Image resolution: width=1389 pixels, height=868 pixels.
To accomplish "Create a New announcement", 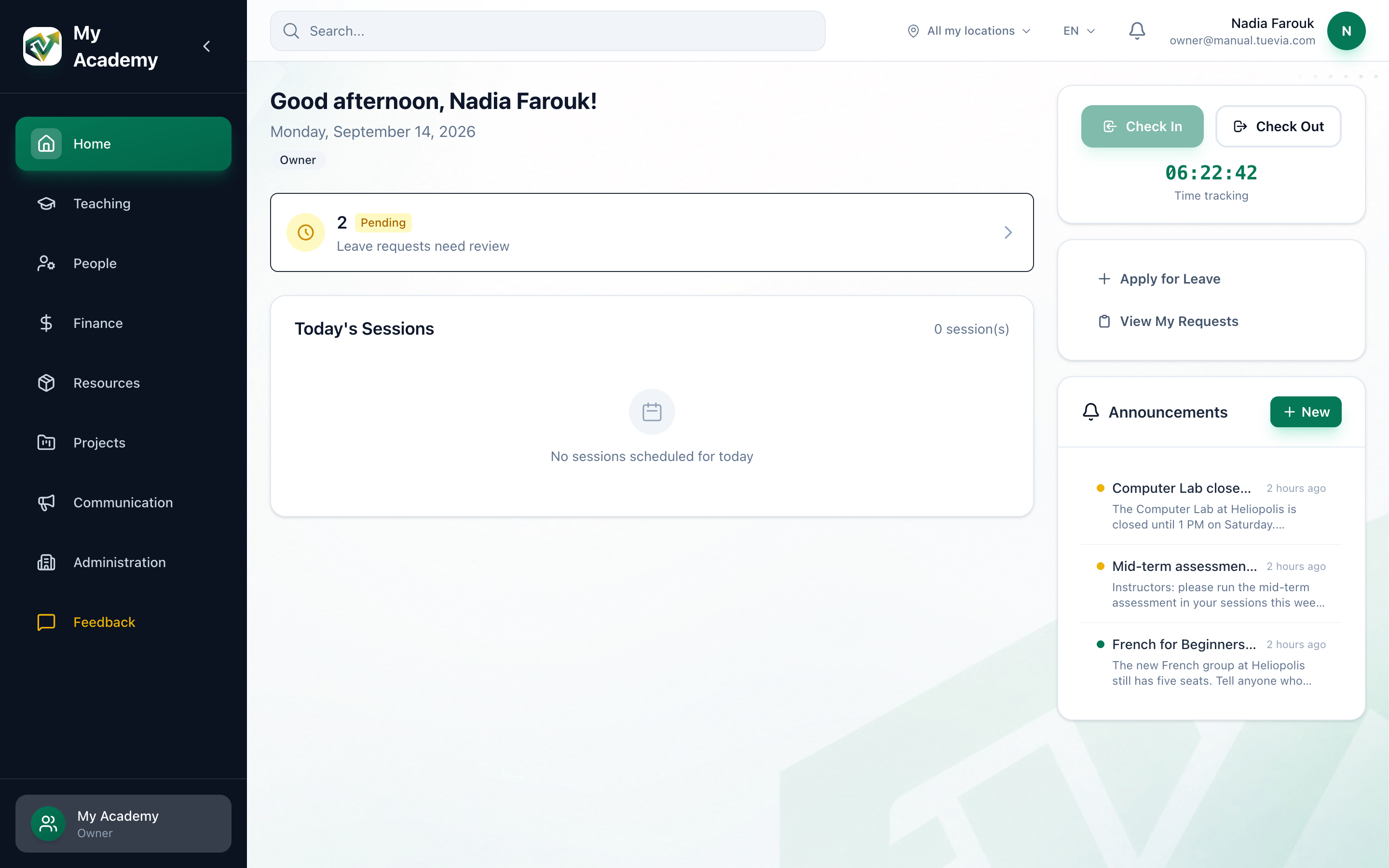I will point(1305,412).
